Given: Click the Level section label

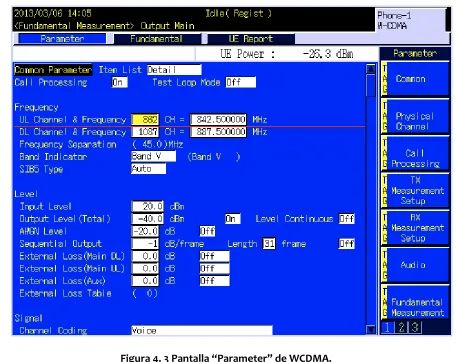Looking at the screenshot, I should pos(26,194).
